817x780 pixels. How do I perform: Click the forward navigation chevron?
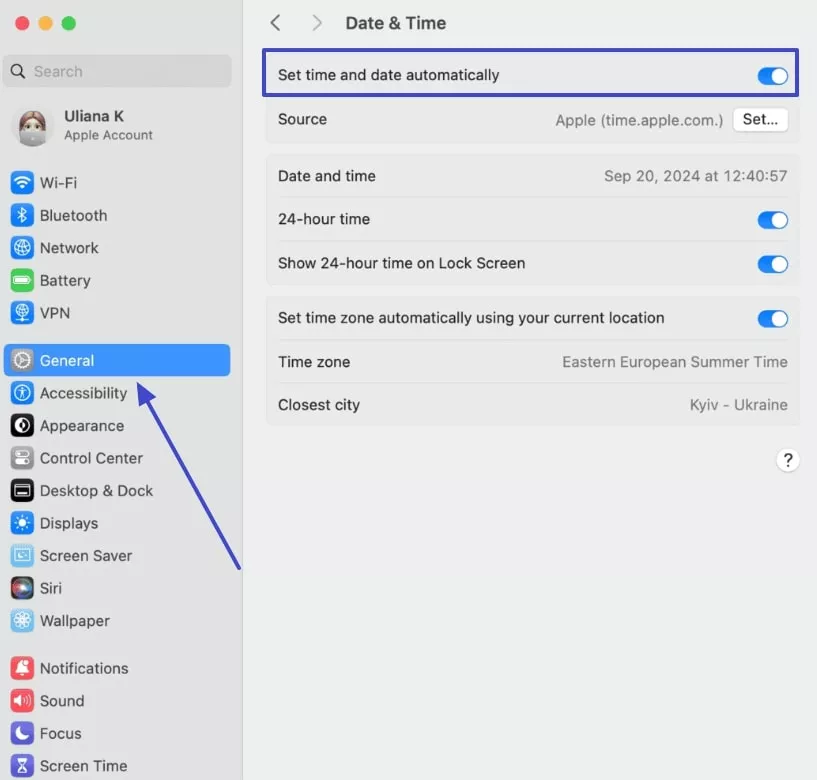point(316,22)
